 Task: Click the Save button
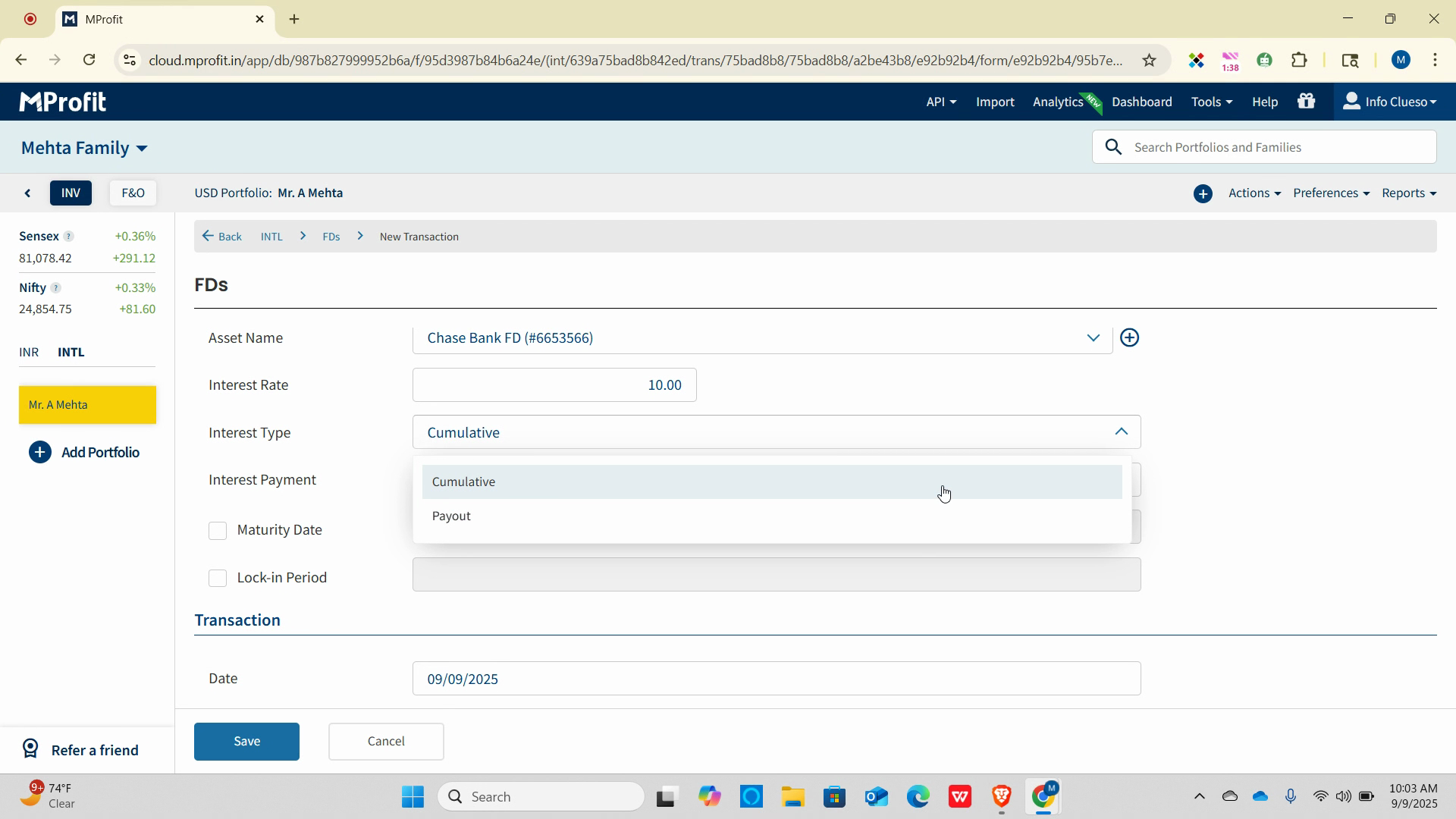point(246,742)
